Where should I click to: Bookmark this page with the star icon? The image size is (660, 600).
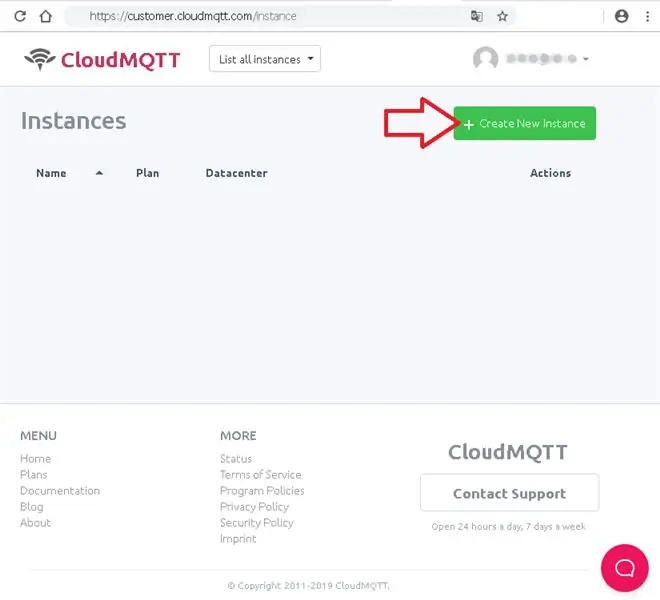(502, 16)
